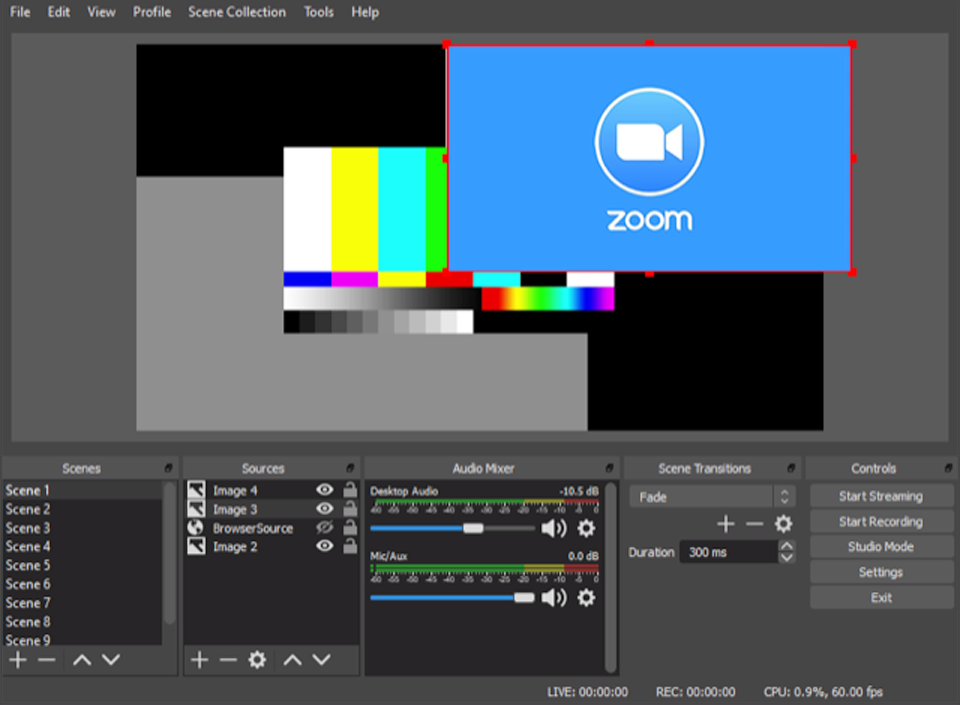Move source up in Sources panel
The height and width of the screenshot is (705, 960).
click(292, 660)
